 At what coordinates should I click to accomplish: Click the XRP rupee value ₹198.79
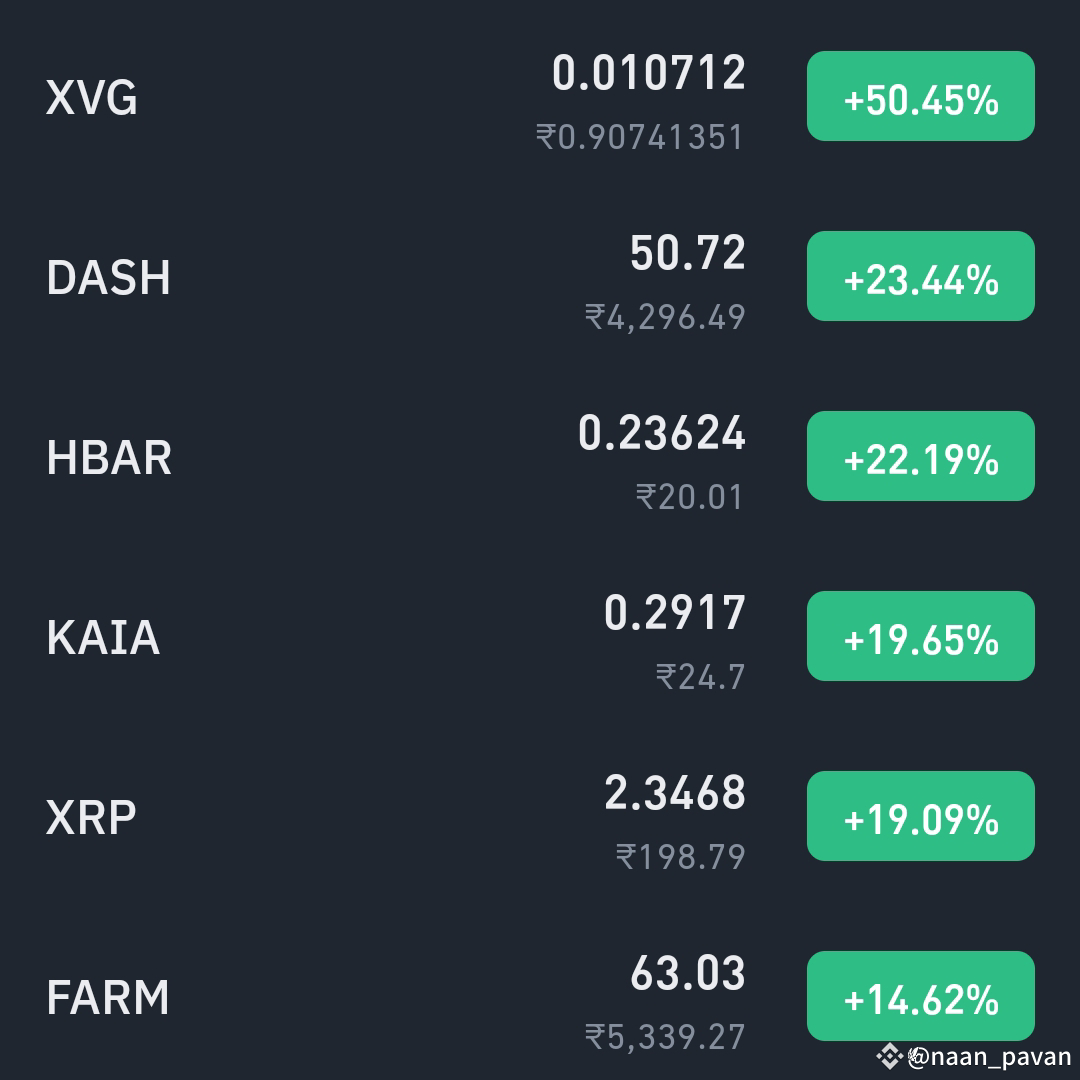(x=680, y=858)
